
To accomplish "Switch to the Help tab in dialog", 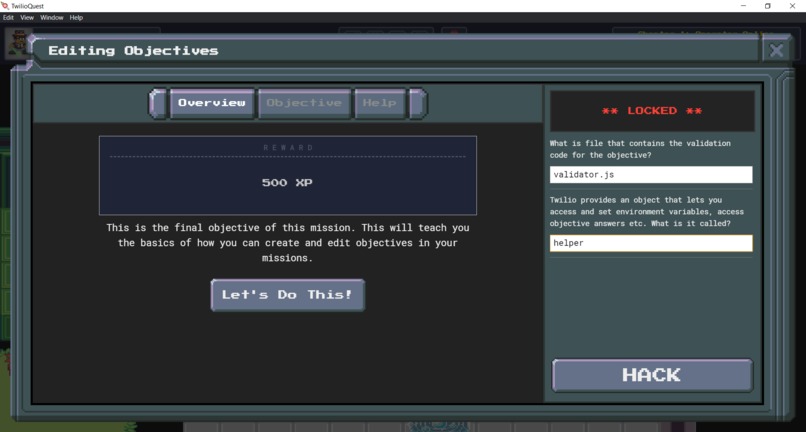I will coord(379,103).
